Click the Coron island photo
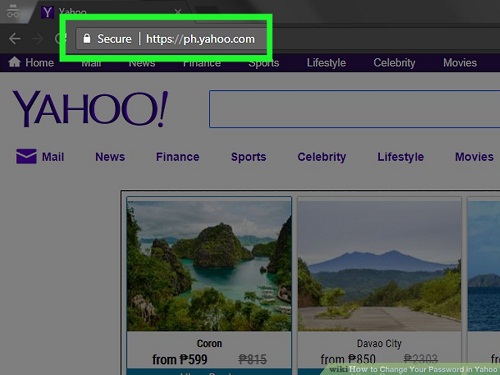This screenshot has width=500, height=375. 209,266
